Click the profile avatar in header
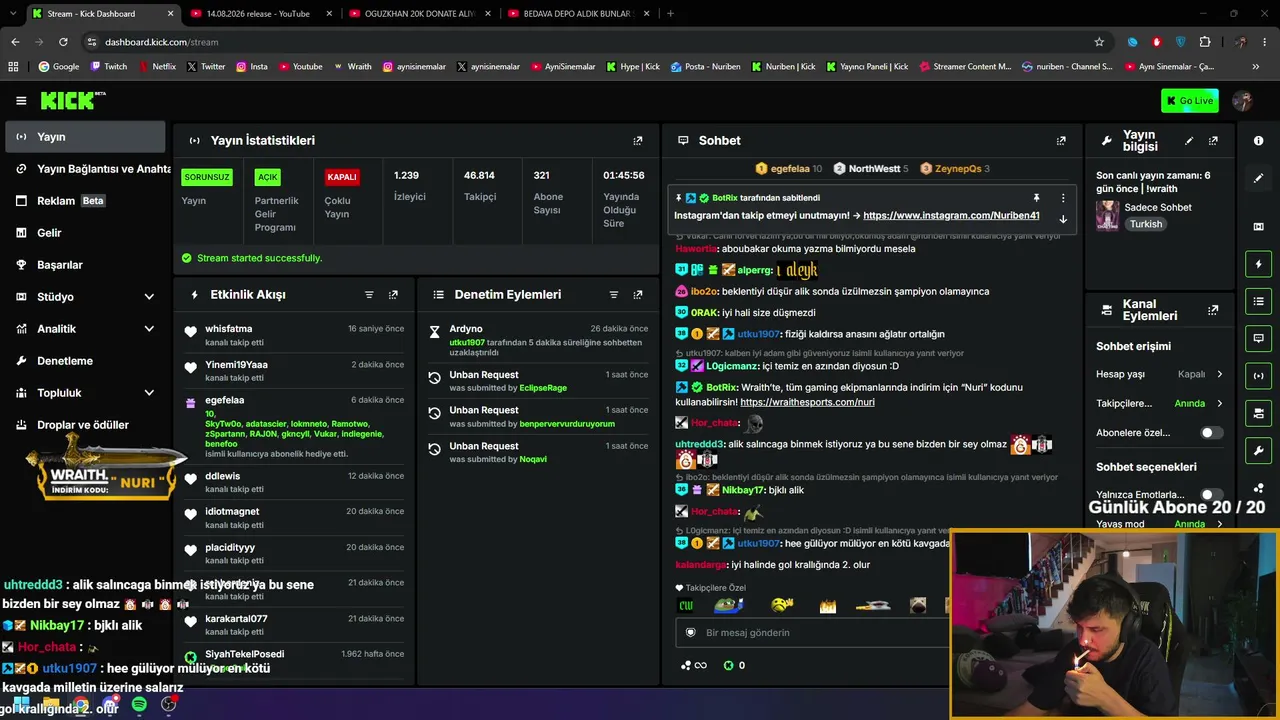1280x720 pixels. tap(1243, 100)
